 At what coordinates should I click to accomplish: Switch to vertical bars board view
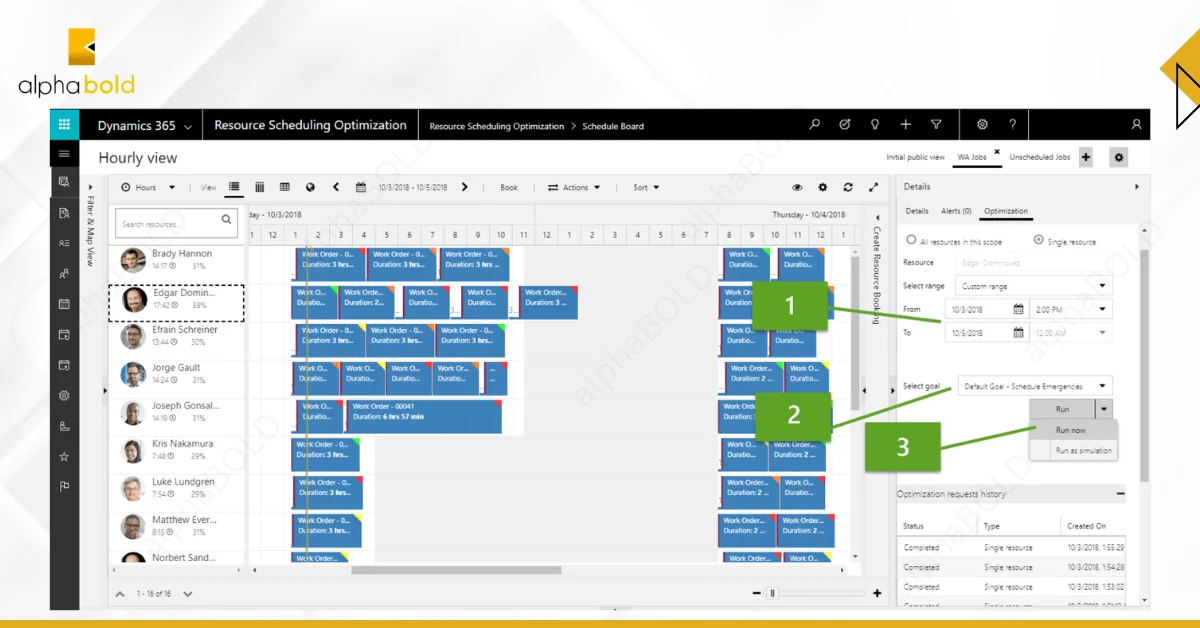(x=260, y=187)
